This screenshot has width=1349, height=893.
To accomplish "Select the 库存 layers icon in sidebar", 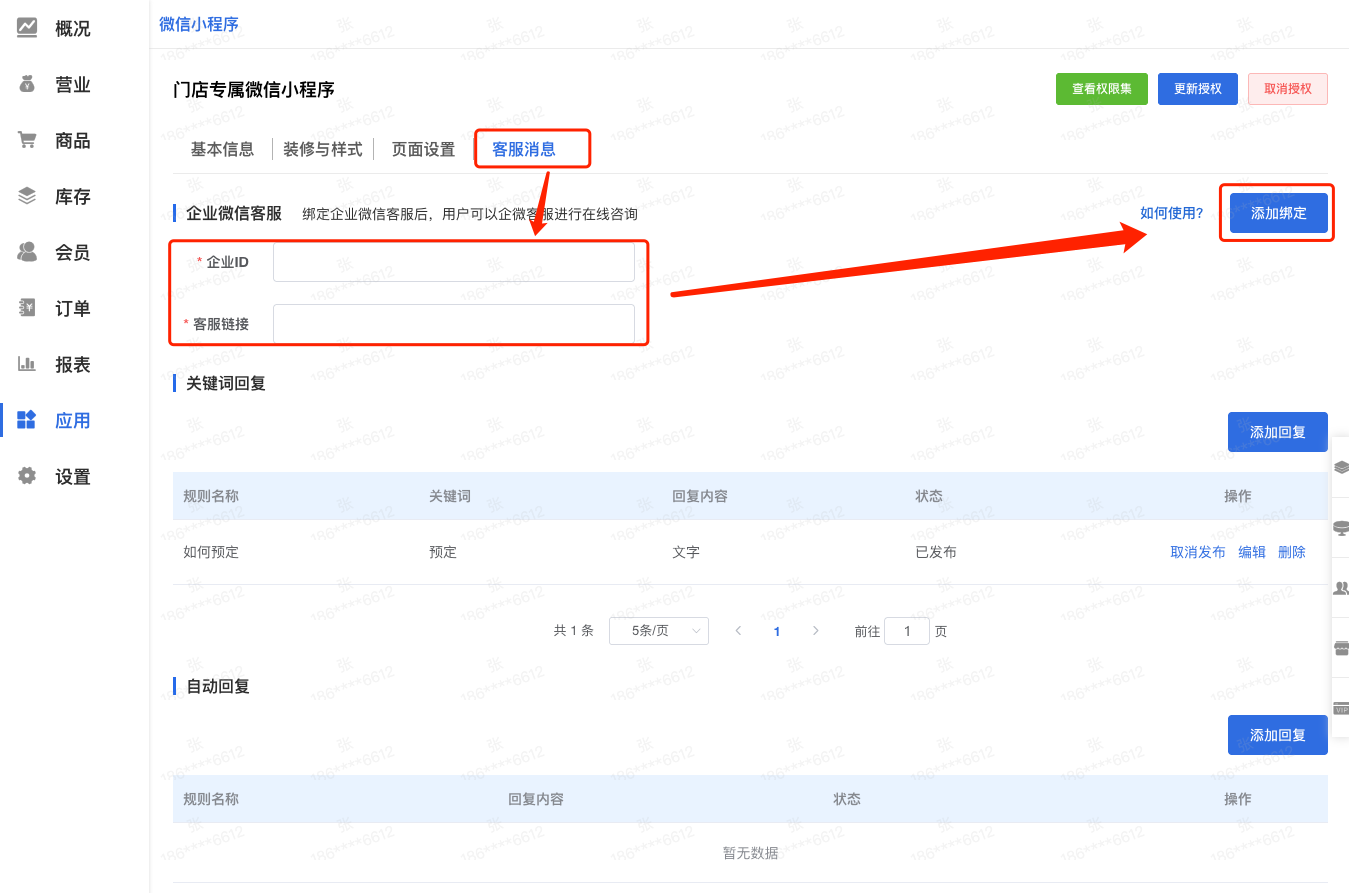I will (x=28, y=196).
